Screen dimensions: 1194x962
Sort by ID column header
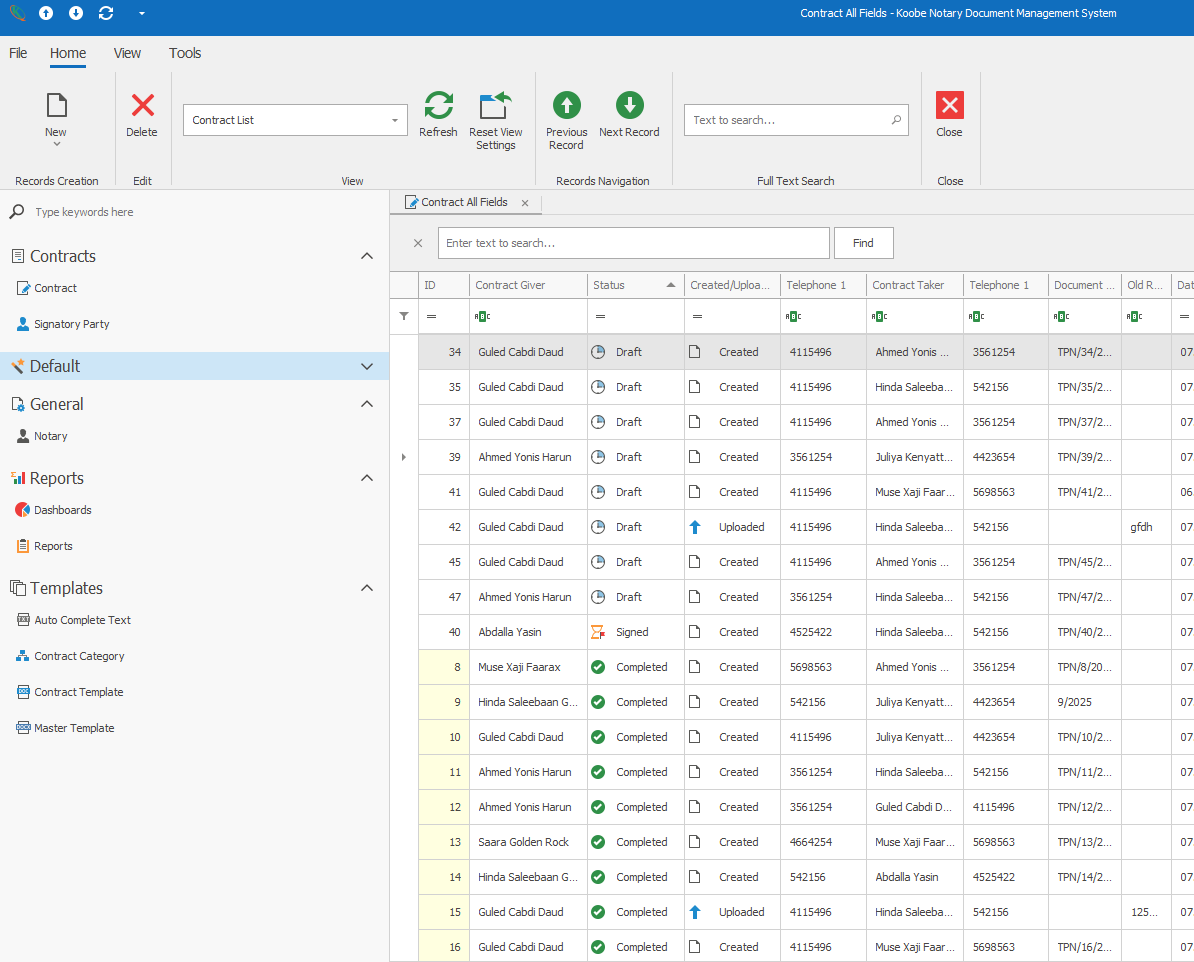pyautogui.click(x=444, y=285)
